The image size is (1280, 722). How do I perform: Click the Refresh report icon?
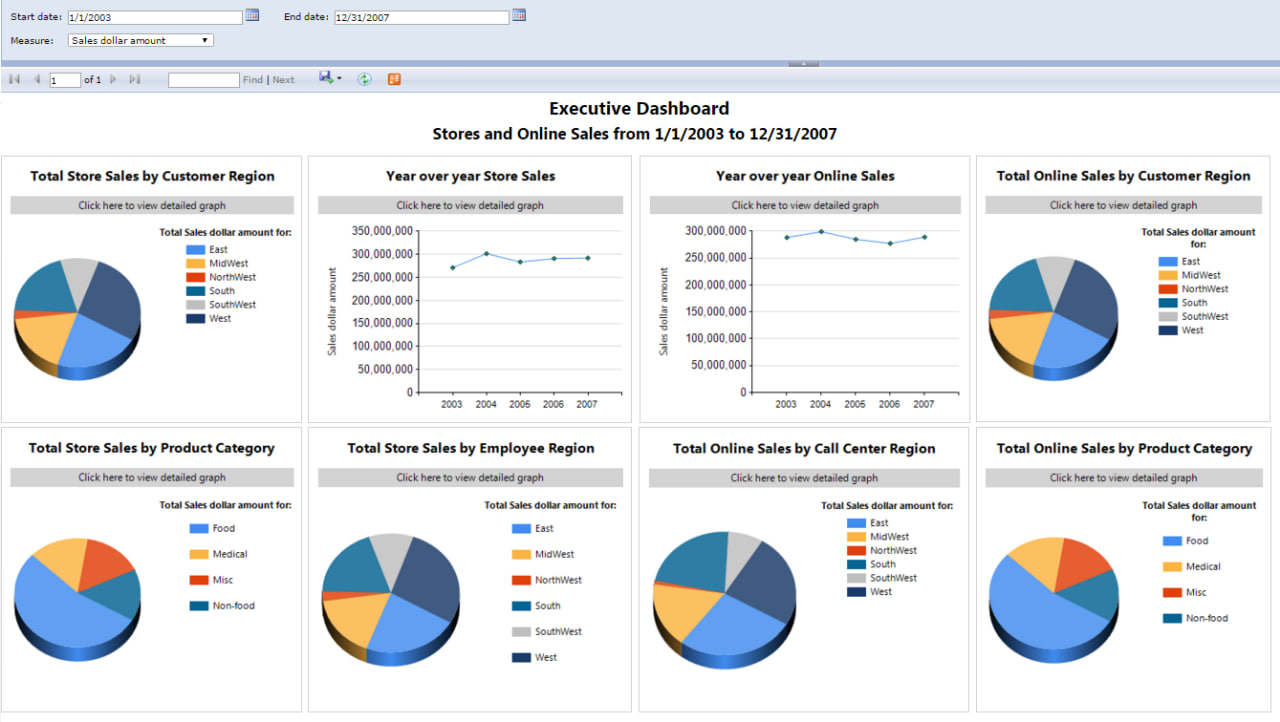(364, 79)
